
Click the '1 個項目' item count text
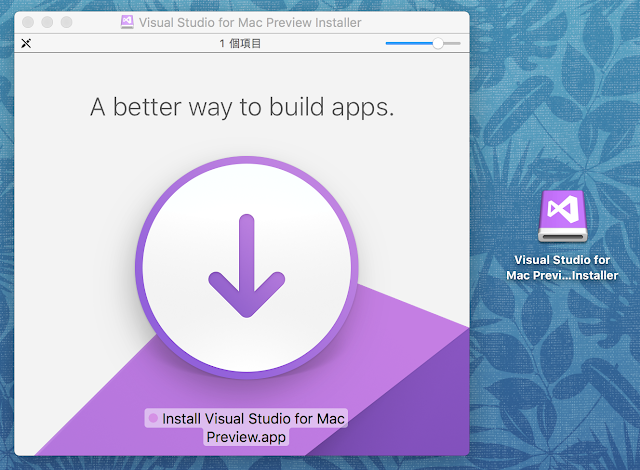click(x=240, y=43)
